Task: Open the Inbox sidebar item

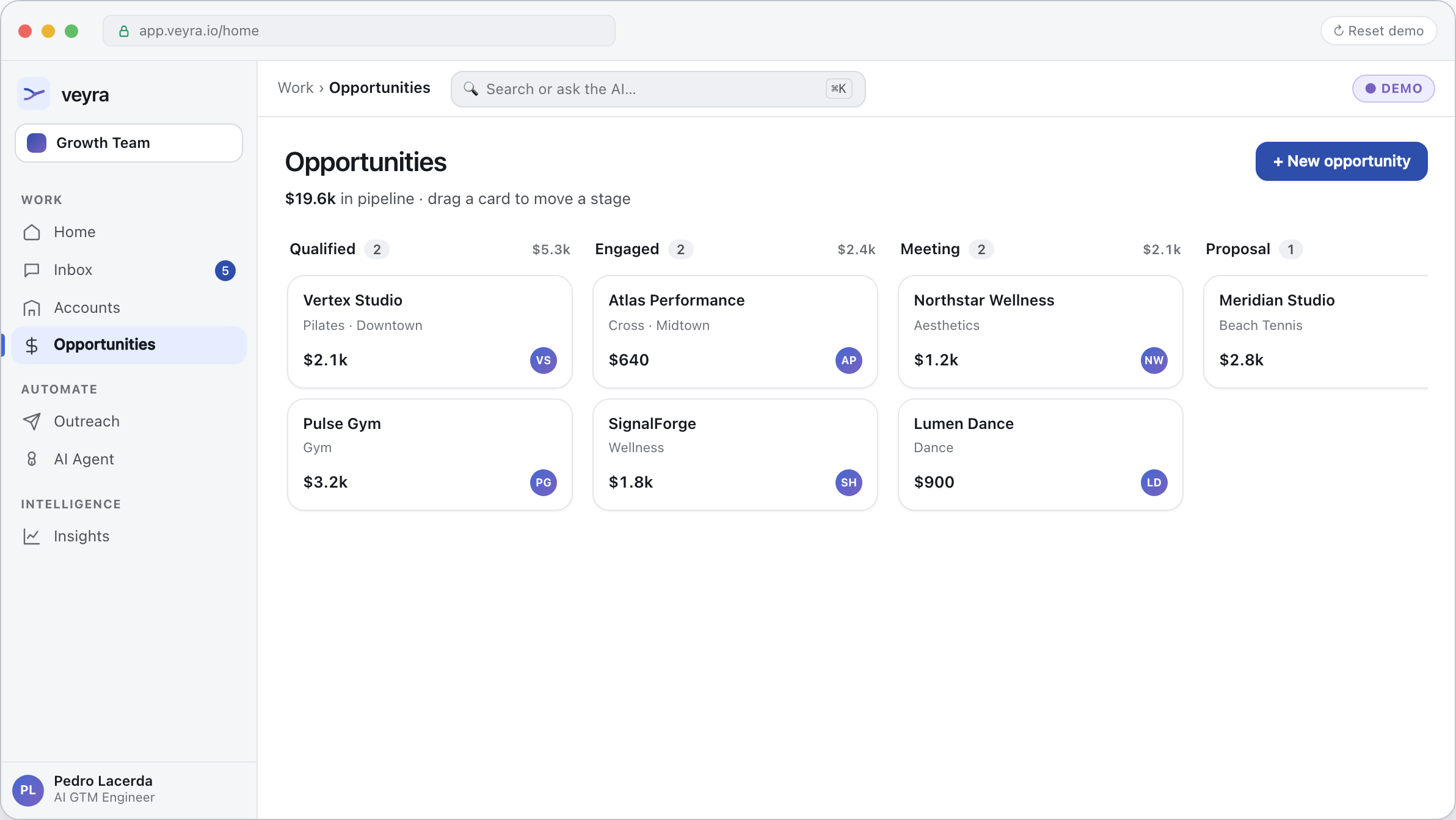Action: tap(129, 270)
